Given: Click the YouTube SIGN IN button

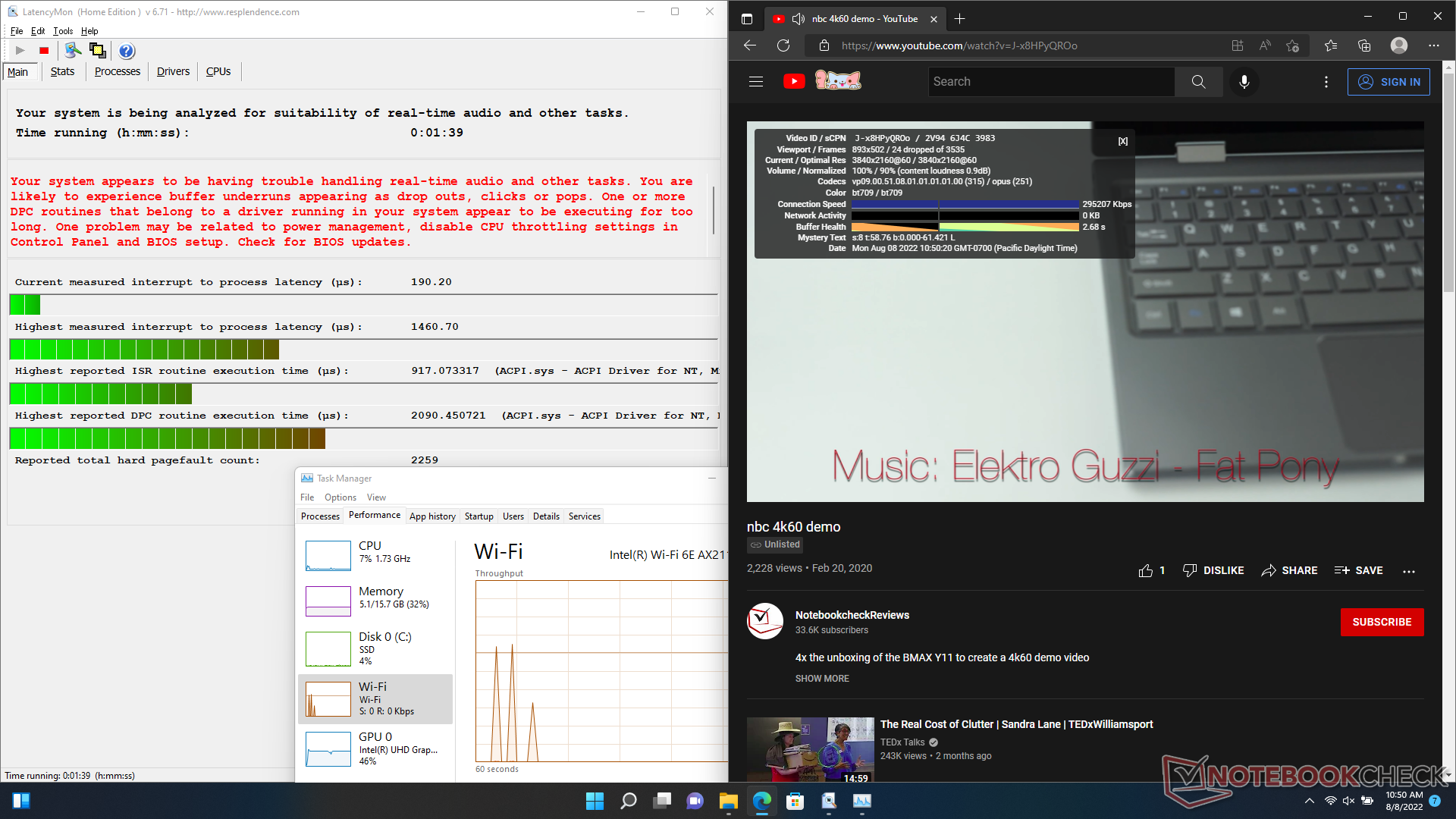Looking at the screenshot, I should [1389, 82].
